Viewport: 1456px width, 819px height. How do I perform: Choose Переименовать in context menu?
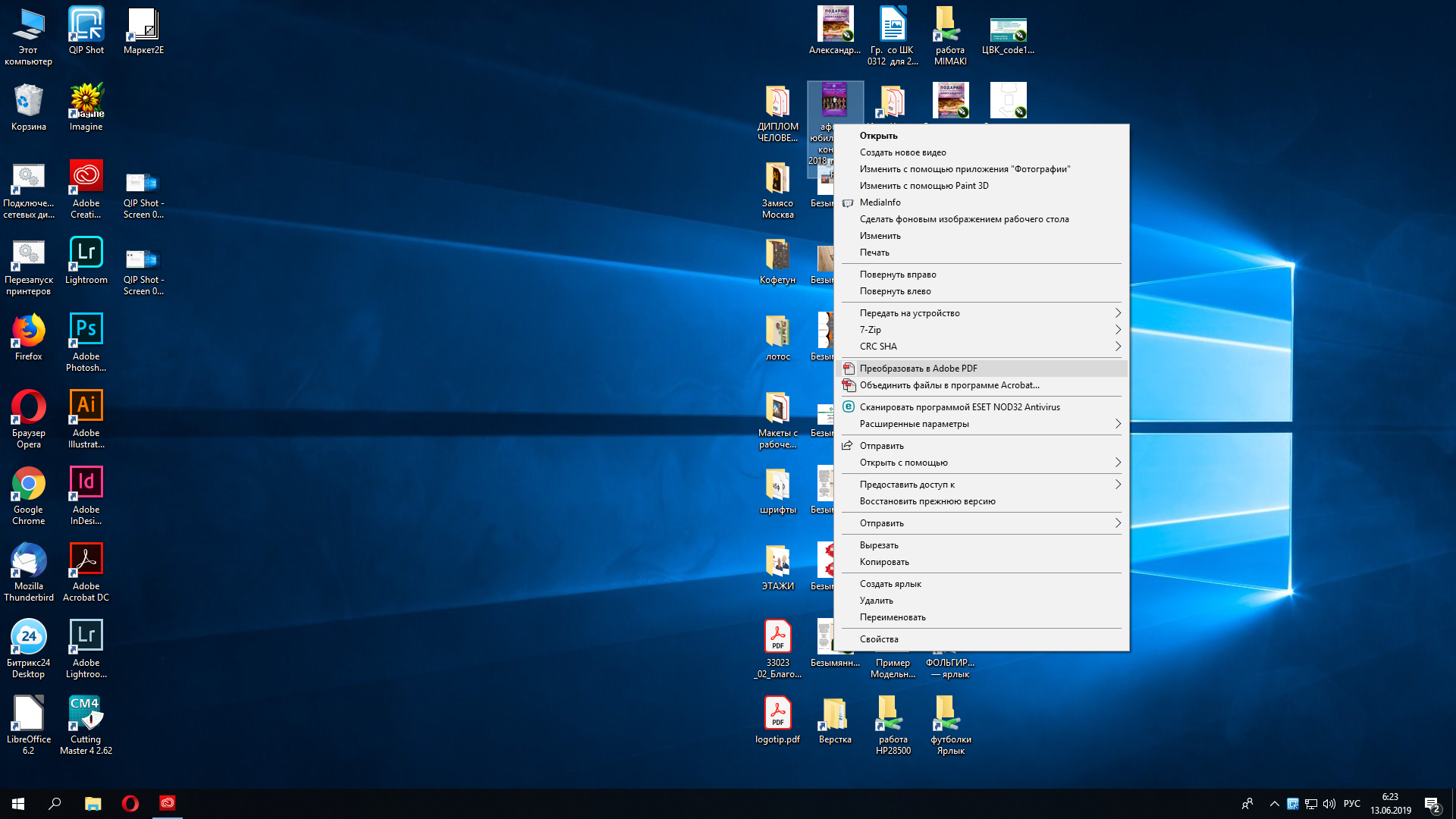pyautogui.click(x=981, y=617)
